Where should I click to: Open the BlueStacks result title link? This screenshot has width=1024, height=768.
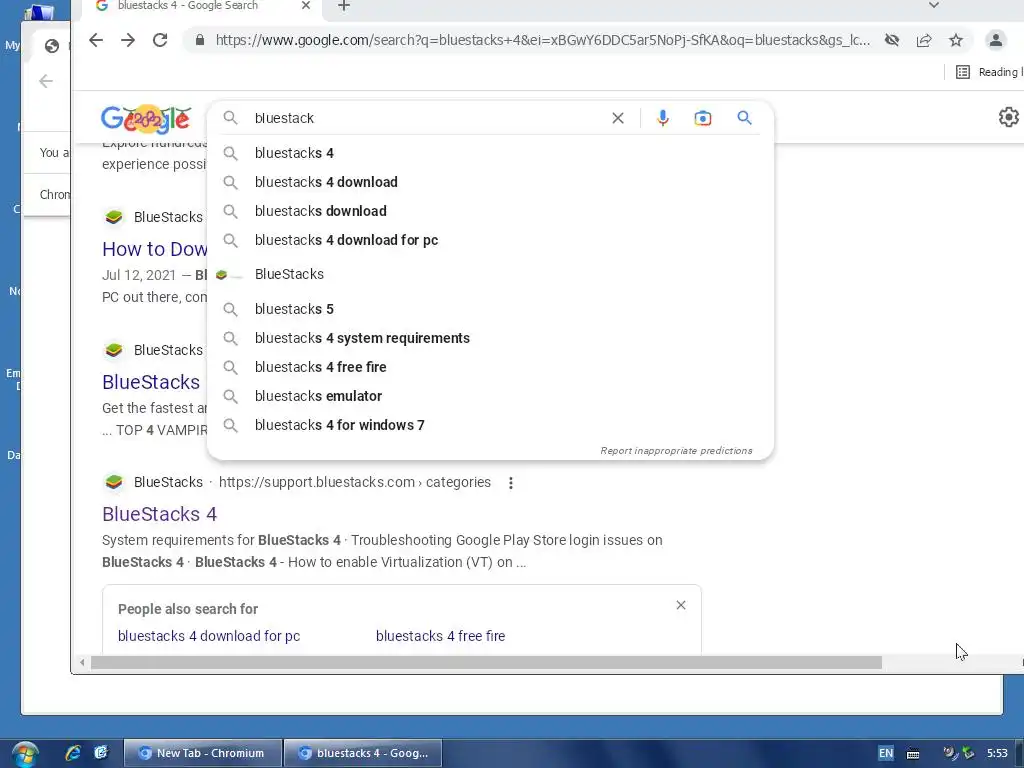click(x=151, y=382)
